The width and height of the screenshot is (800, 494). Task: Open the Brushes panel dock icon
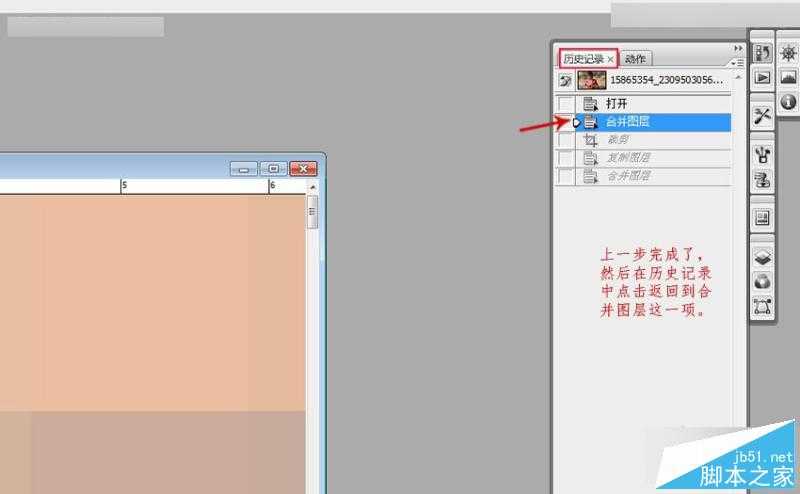click(x=762, y=155)
